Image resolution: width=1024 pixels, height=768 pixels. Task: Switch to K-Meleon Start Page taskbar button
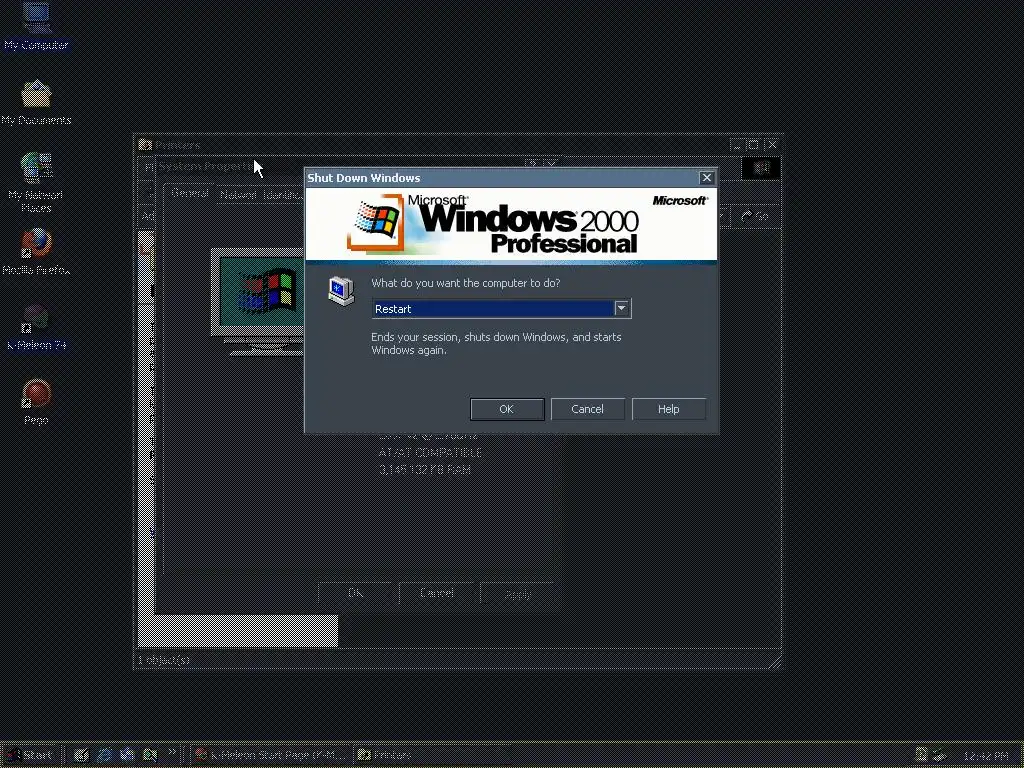(x=271, y=755)
